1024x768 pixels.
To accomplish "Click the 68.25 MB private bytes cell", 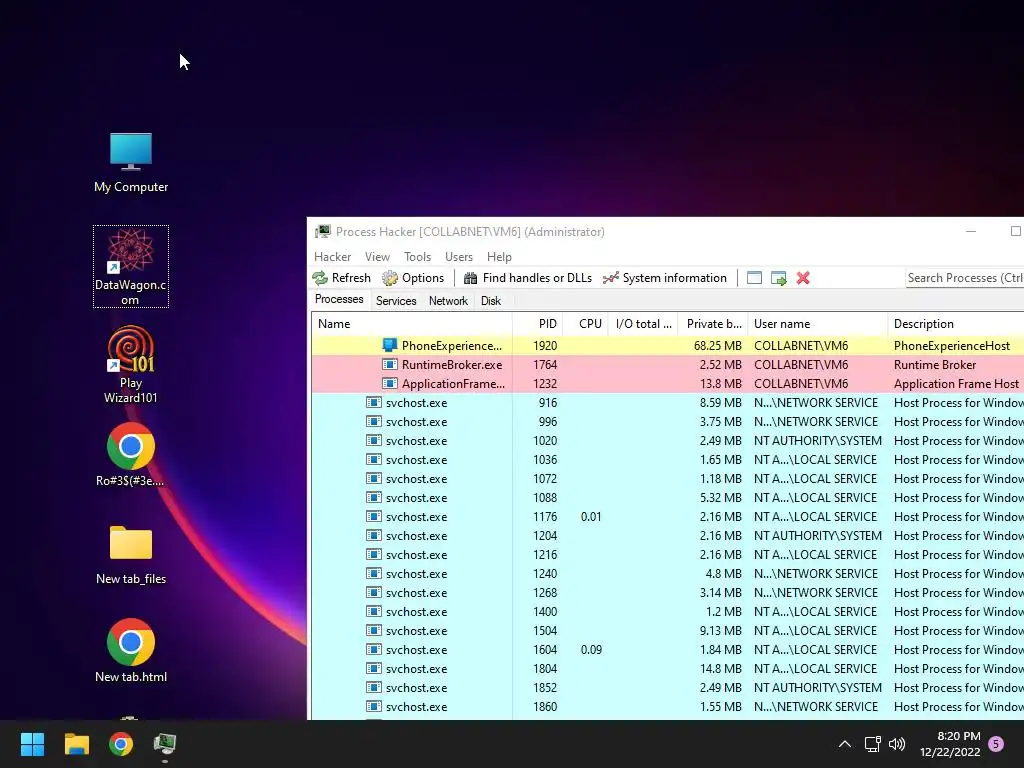I will coord(717,345).
